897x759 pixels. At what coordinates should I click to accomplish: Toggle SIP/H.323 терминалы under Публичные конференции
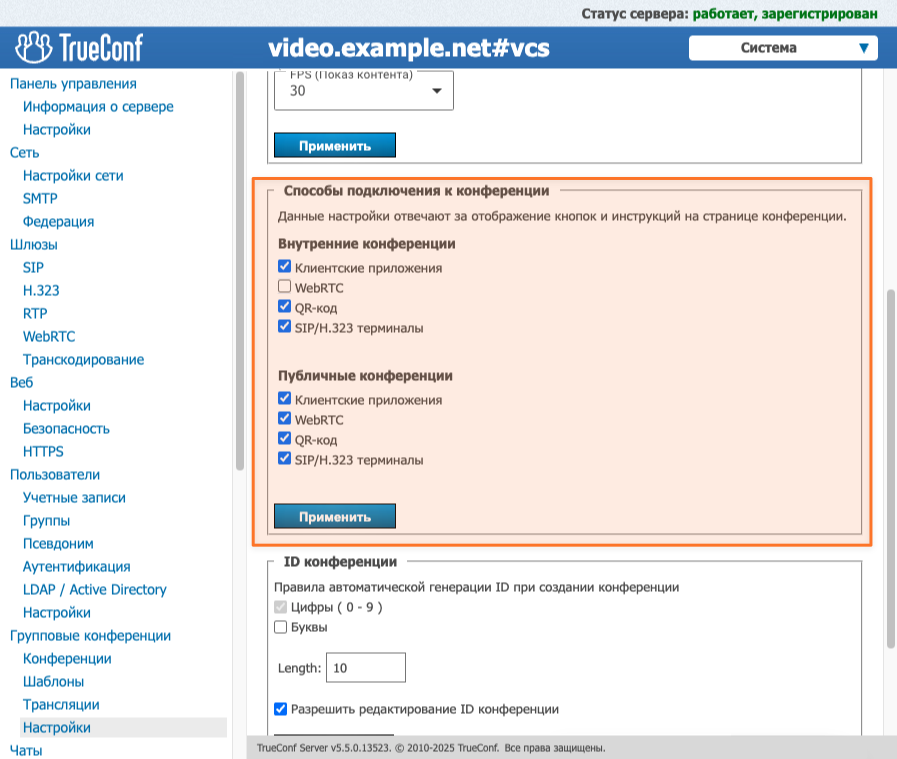(x=284, y=458)
